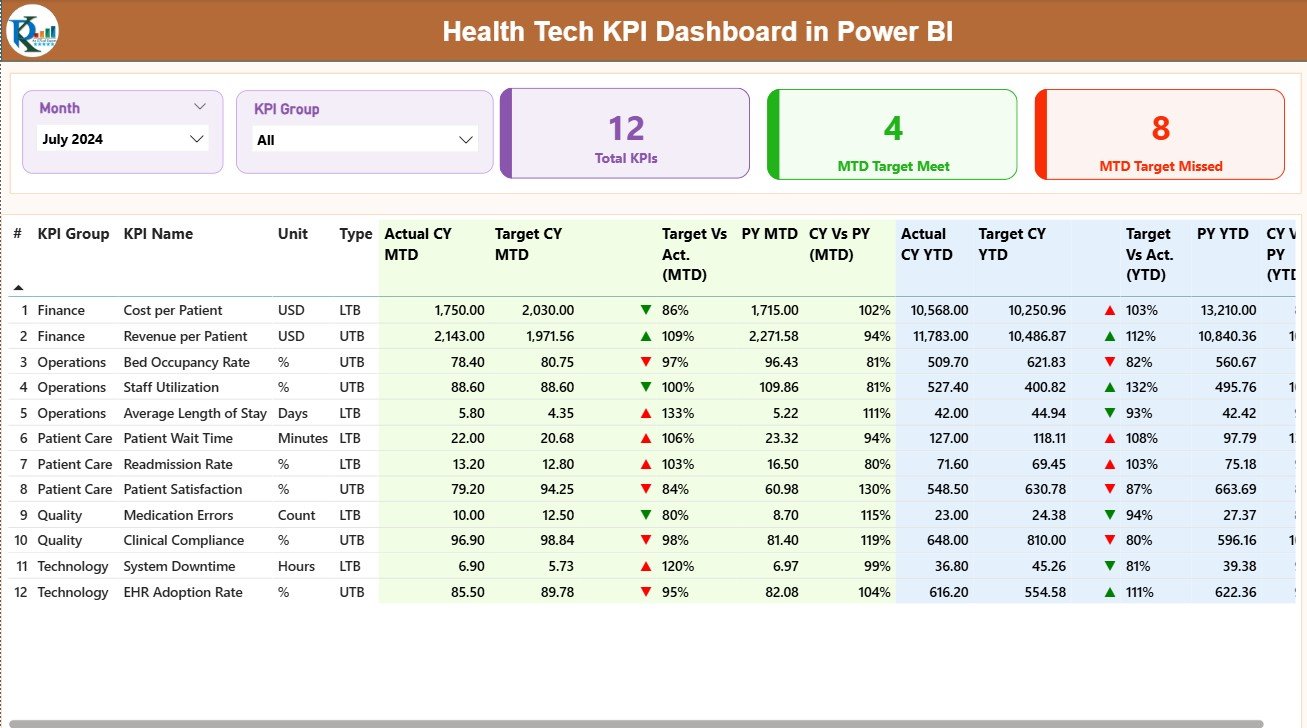
Task: Click the dashboard logo in header
Action: click(x=33, y=31)
